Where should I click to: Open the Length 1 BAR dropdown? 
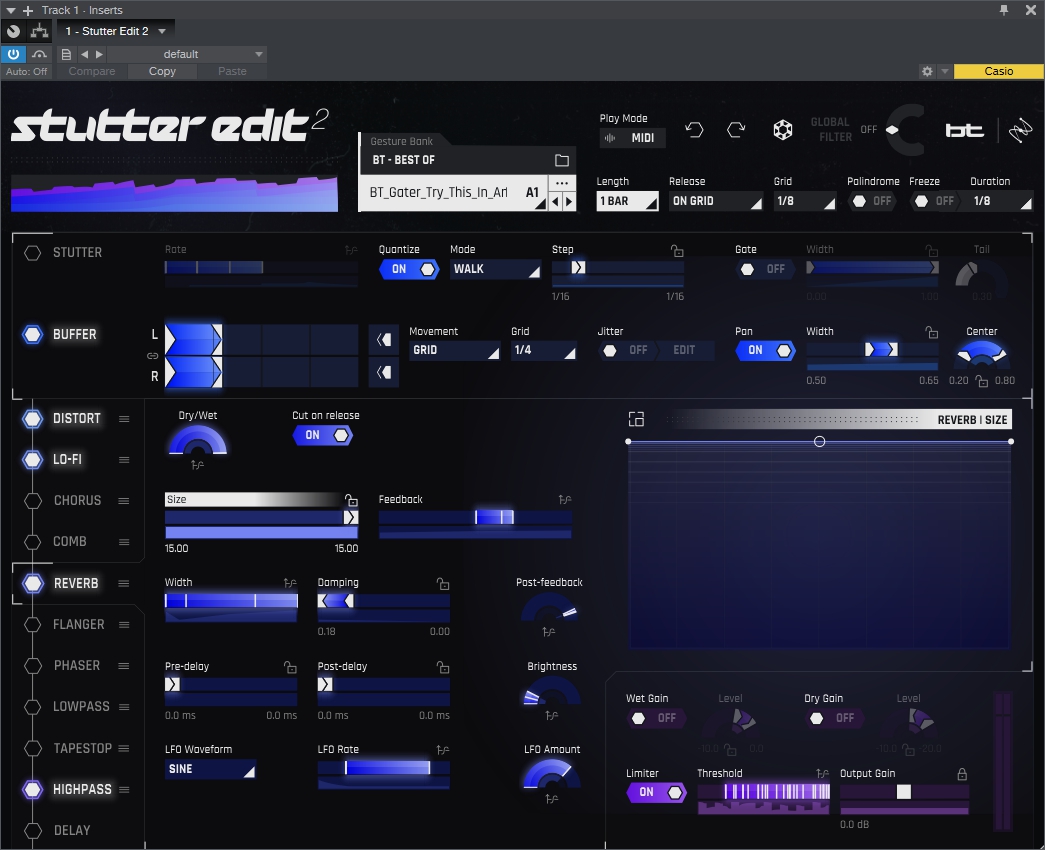coord(627,201)
